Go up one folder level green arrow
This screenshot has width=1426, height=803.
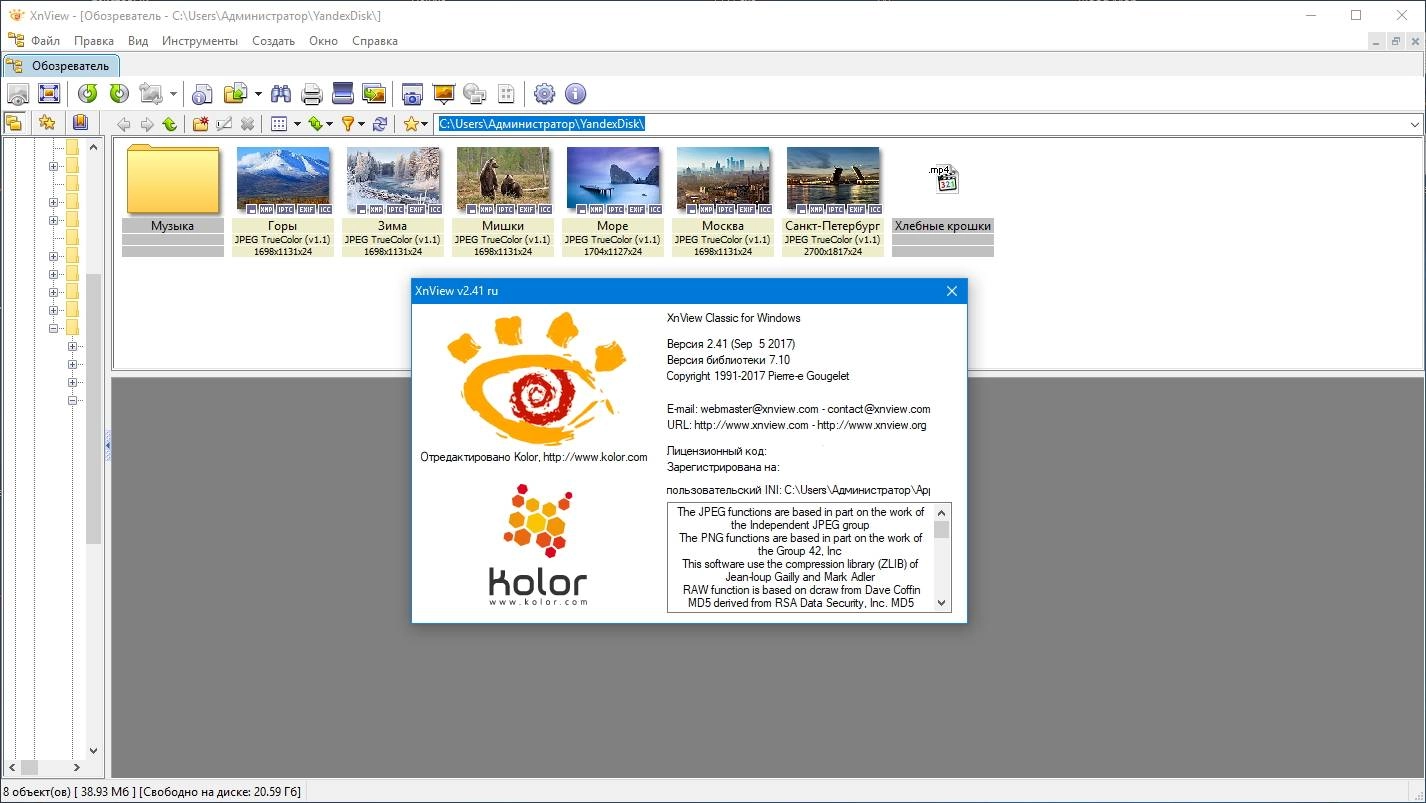tap(169, 124)
